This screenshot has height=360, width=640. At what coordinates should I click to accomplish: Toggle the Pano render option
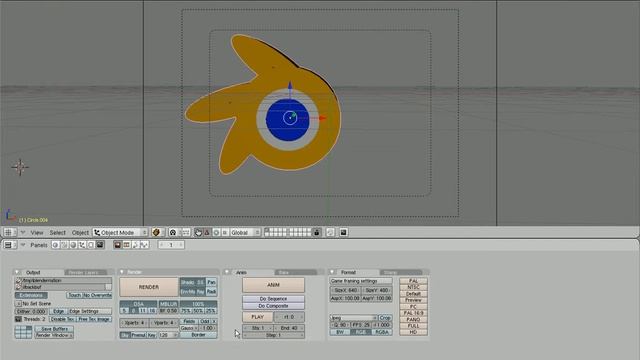[x=211, y=282]
